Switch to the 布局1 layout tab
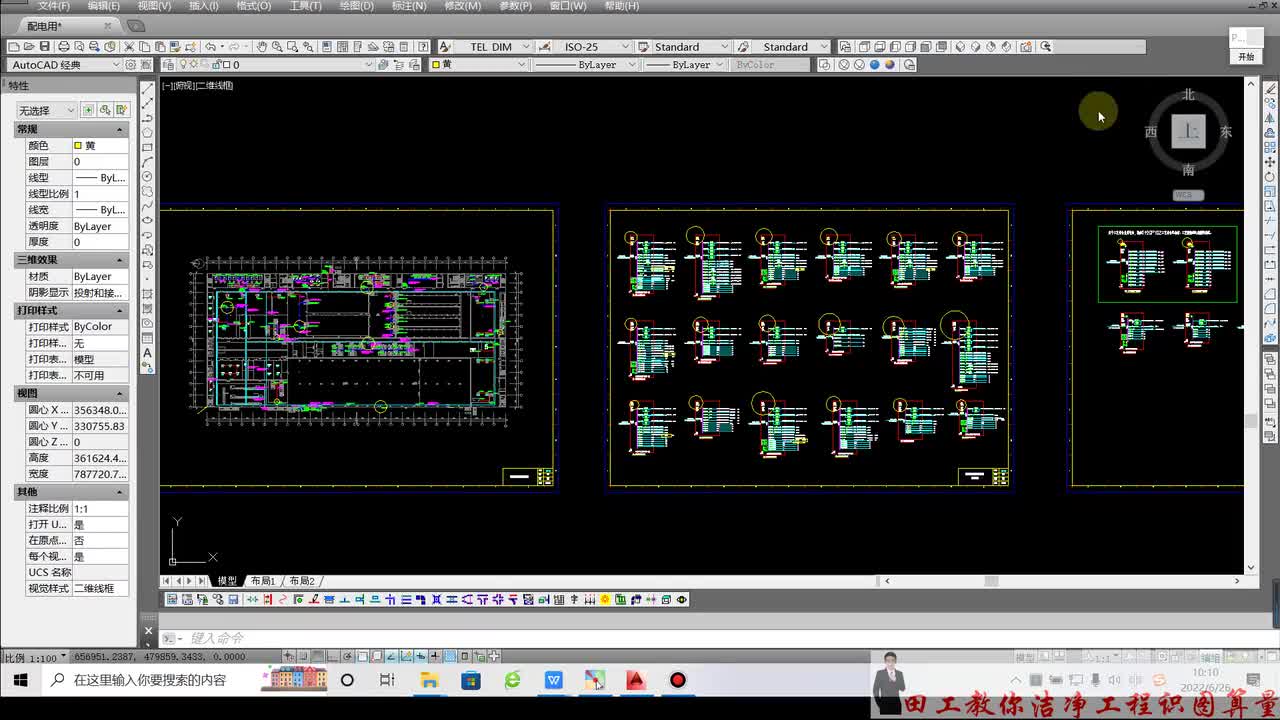1280x720 pixels. 262,581
